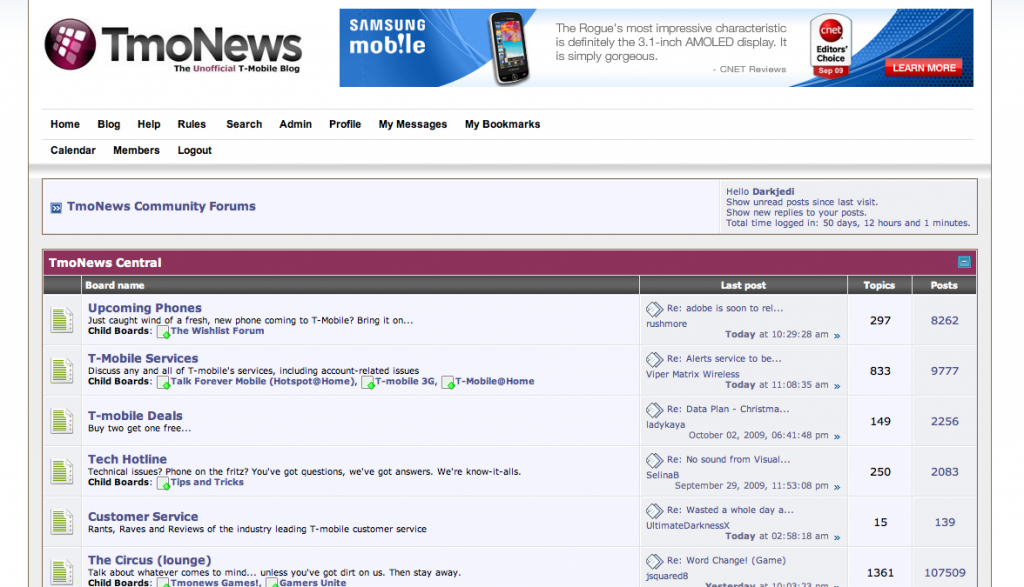The image size is (1024, 587).
Task: Click post icon beside 'Re: adobe is soon'
Action: point(654,309)
